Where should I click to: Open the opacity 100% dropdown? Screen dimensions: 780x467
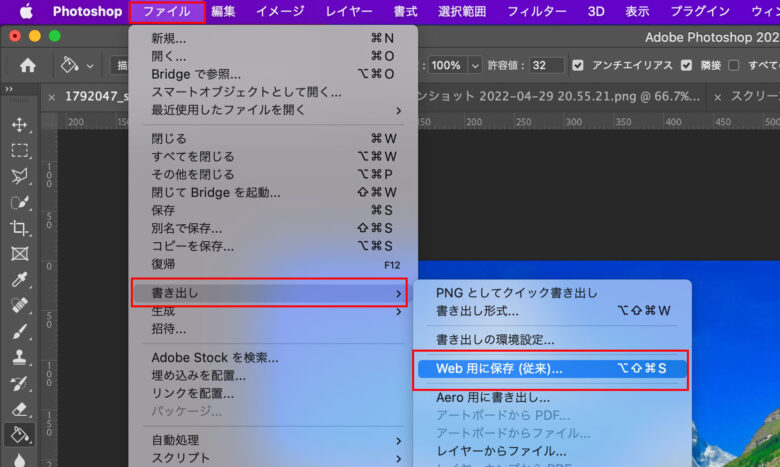[x=475, y=65]
